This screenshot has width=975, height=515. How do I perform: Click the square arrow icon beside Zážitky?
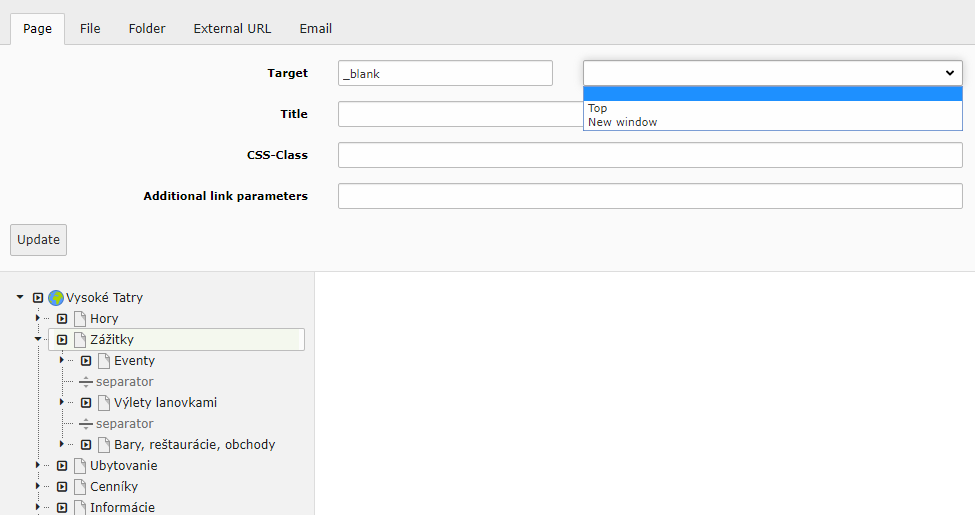click(62, 340)
